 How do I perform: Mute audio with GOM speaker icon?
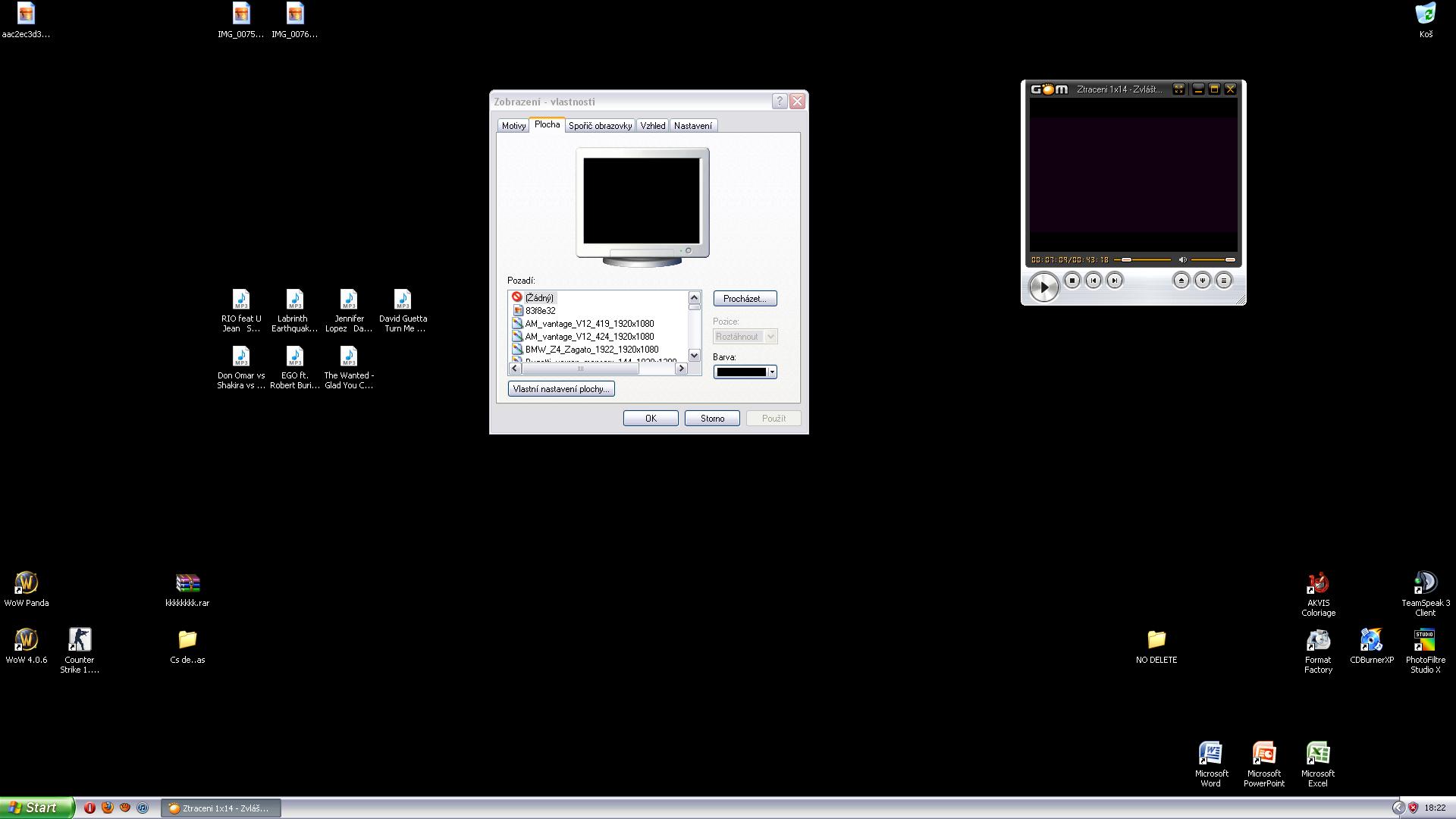tap(1181, 260)
